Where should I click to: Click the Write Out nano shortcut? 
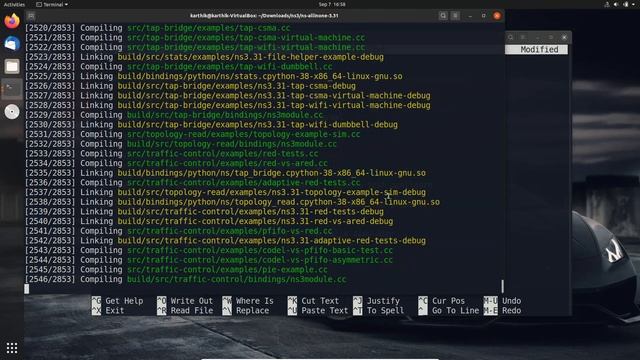point(185,301)
